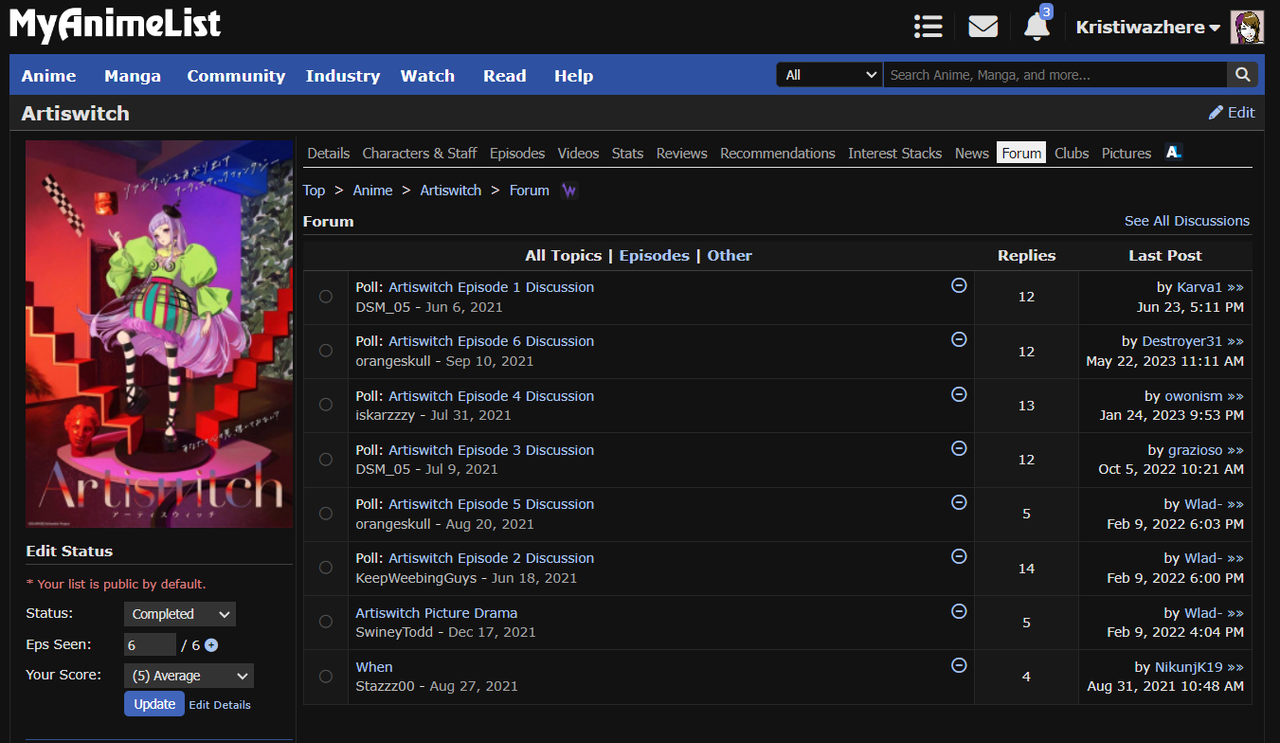Image resolution: width=1280 pixels, height=743 pixels.
Task: Switch to the Episodes tab
Action: click(x=517, y=153)
